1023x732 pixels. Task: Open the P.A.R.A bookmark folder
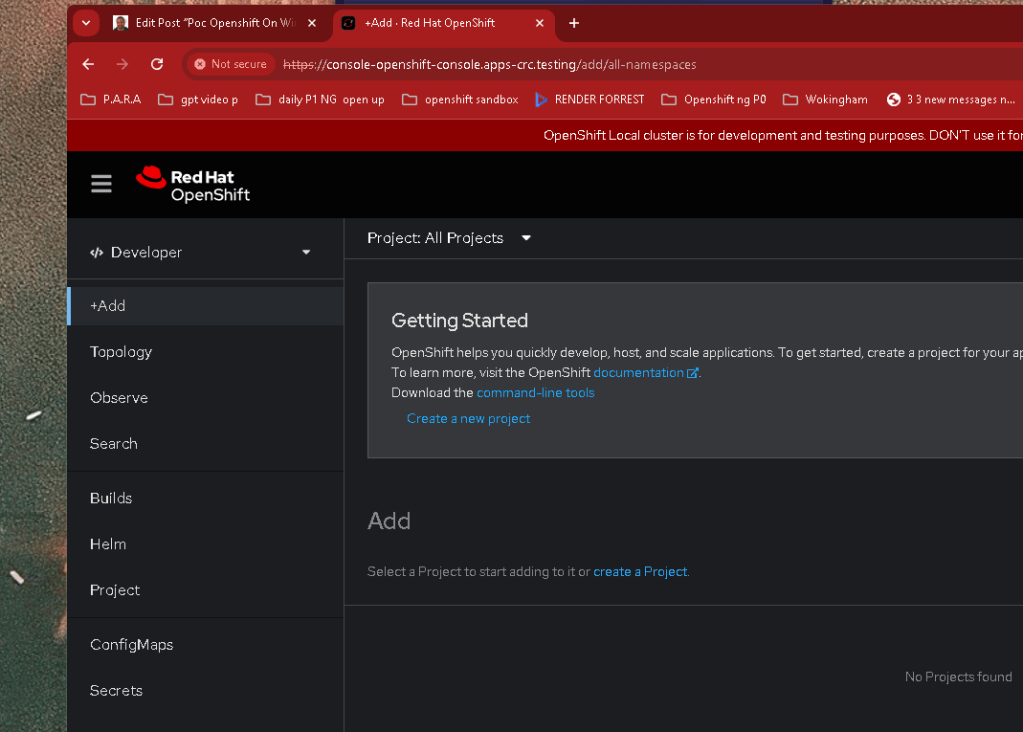111,99
